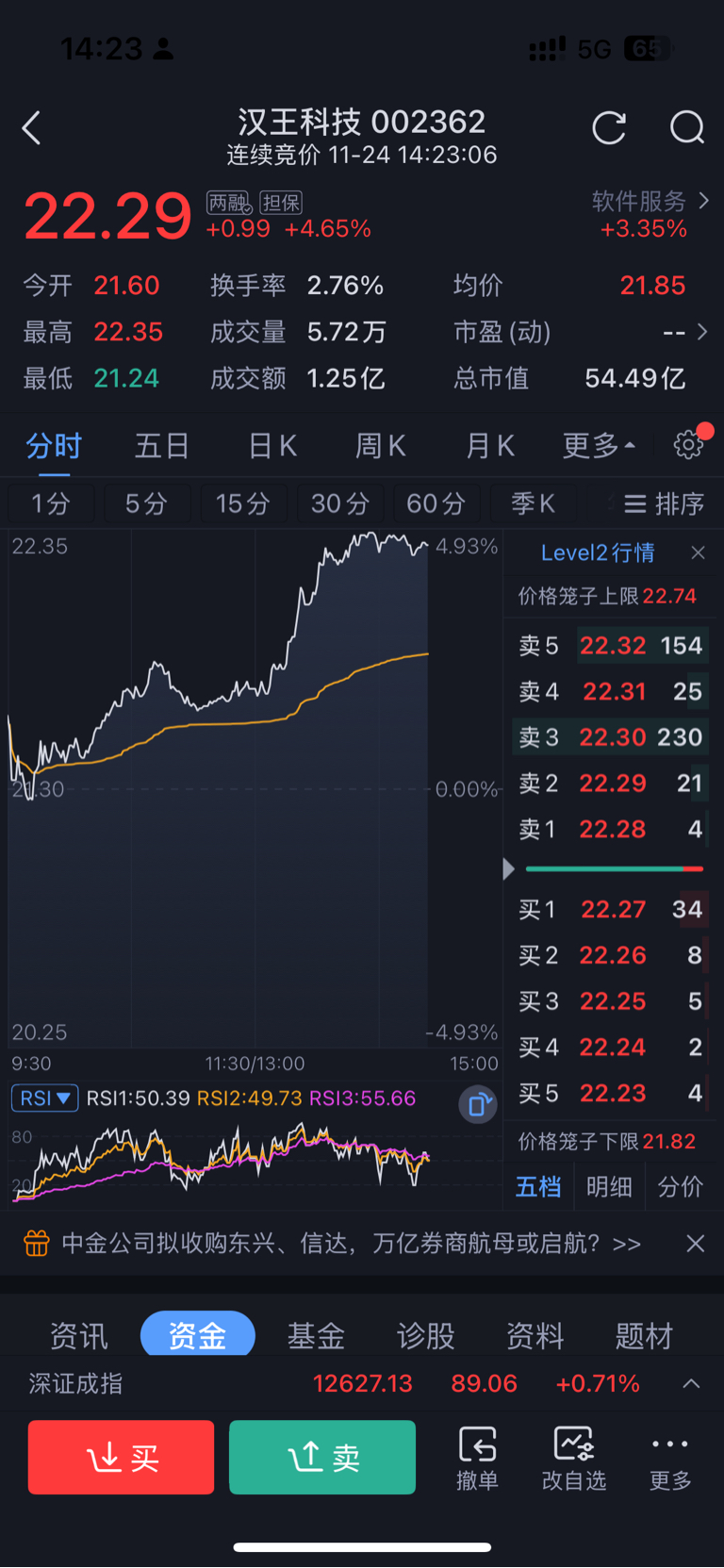This screenshot has height=1568, width=724.
Task: Tap 买5 row at 22.23
Action: pos(610,1094)
